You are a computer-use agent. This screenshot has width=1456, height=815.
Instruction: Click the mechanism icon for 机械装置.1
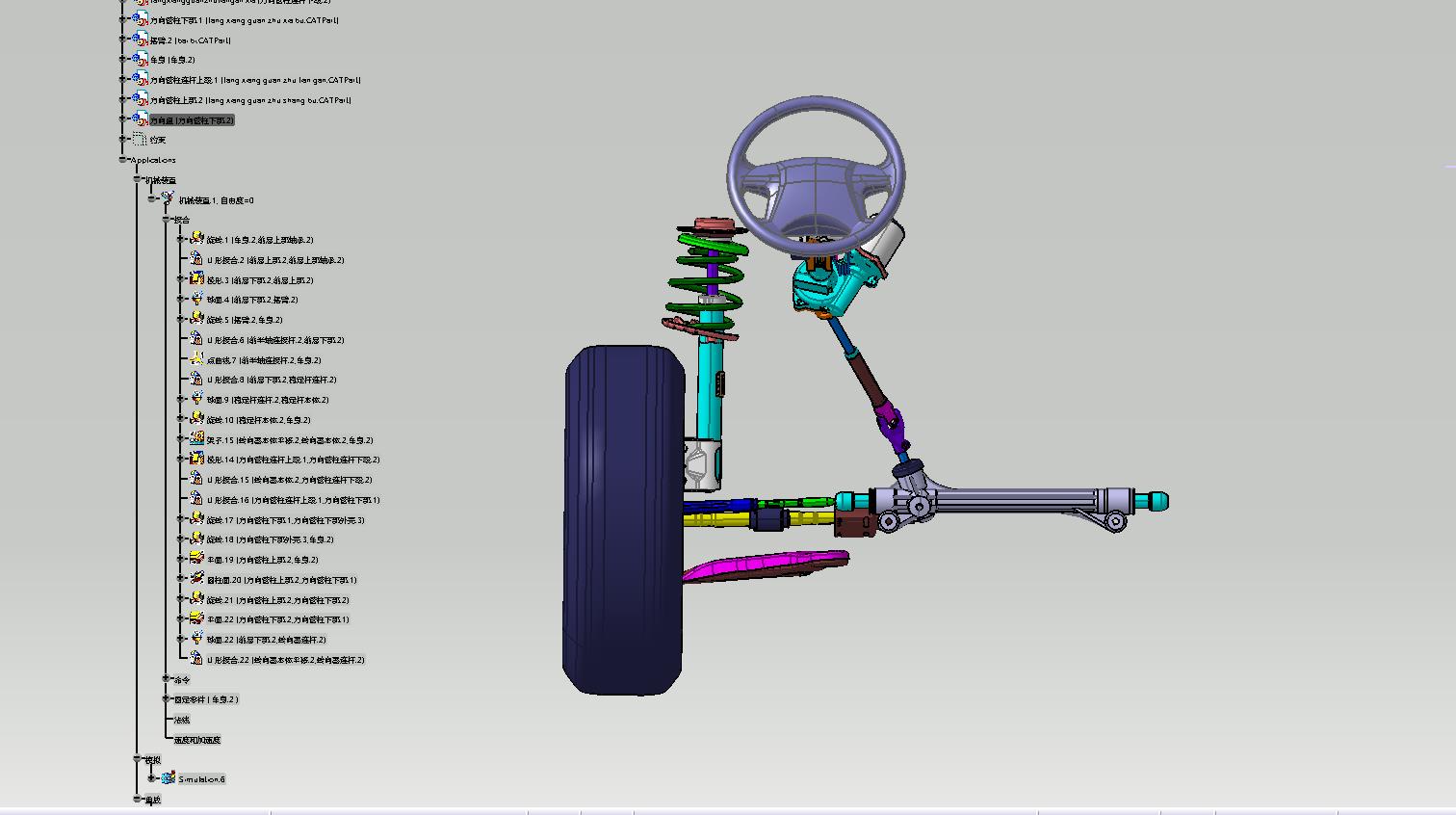pos(168,199)
